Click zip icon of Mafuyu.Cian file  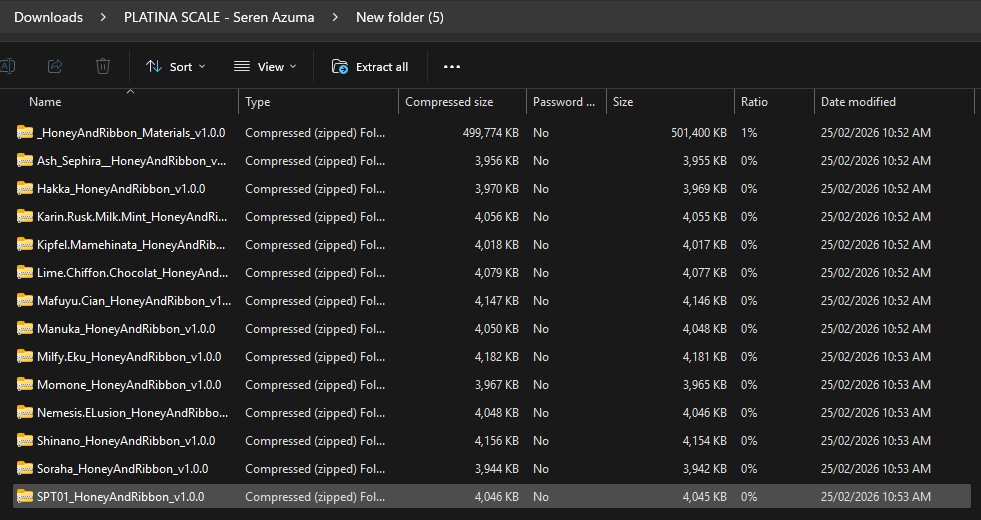click(25, 300)
